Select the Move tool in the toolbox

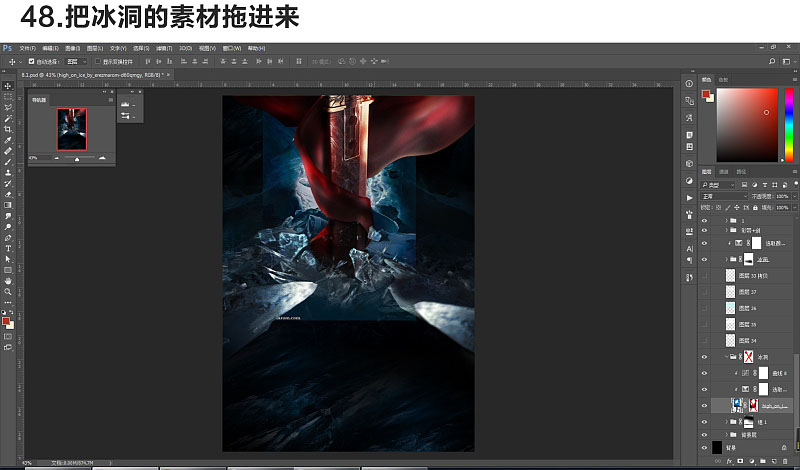[8, 86]
